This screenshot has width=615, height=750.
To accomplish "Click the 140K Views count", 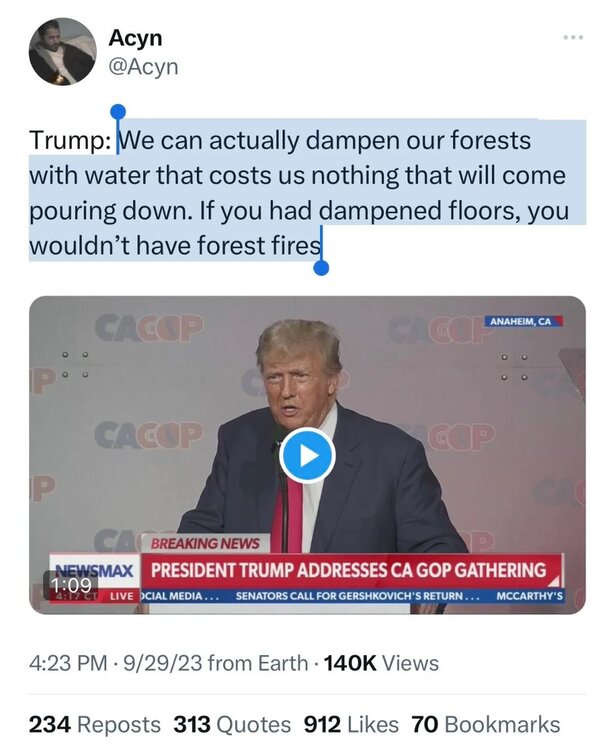I will 382,663.
